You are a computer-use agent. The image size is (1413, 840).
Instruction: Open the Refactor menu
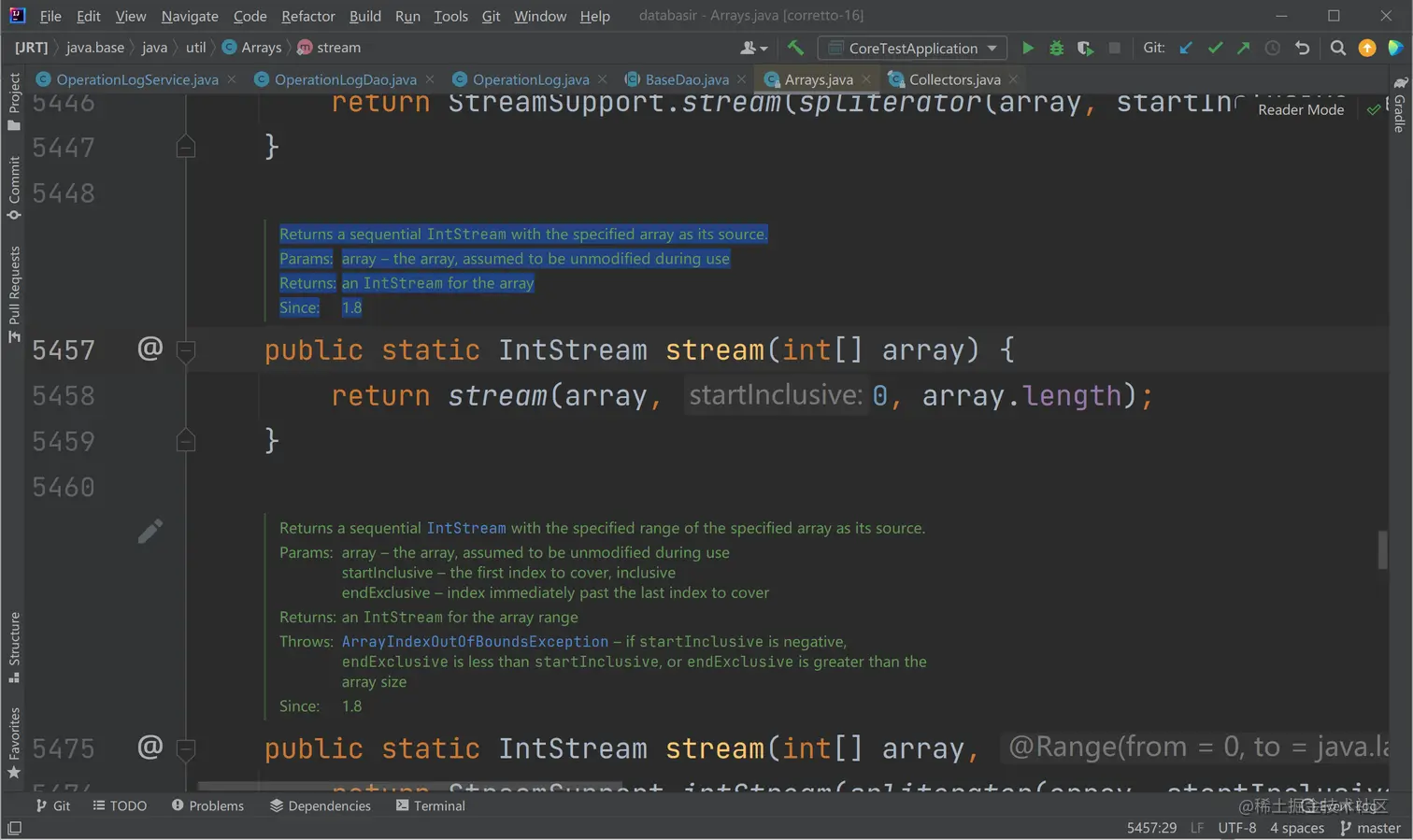(308, 16)
